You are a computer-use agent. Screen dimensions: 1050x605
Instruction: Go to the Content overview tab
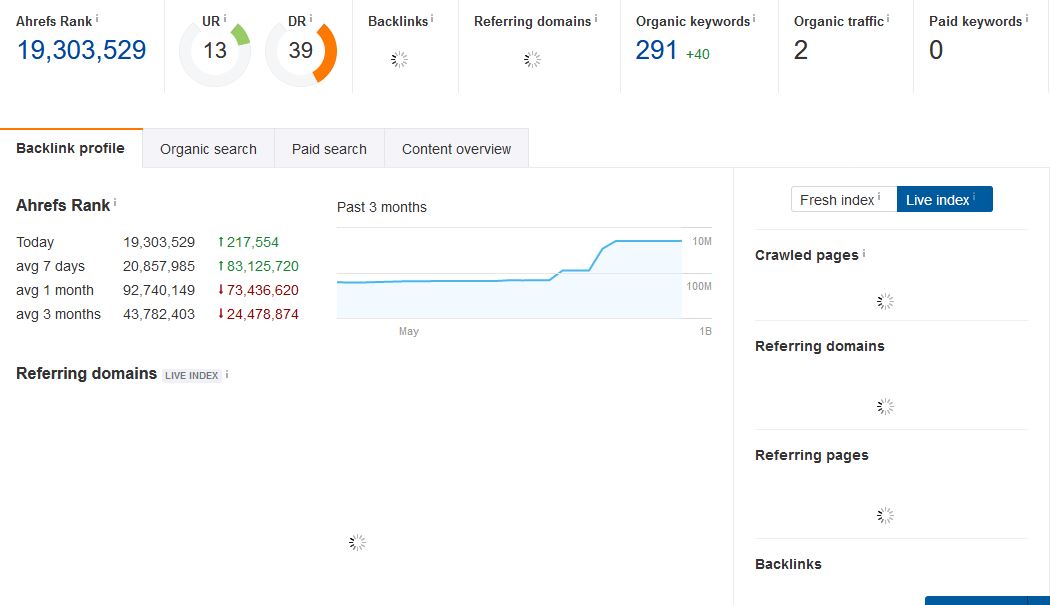(x=457, y=149)
